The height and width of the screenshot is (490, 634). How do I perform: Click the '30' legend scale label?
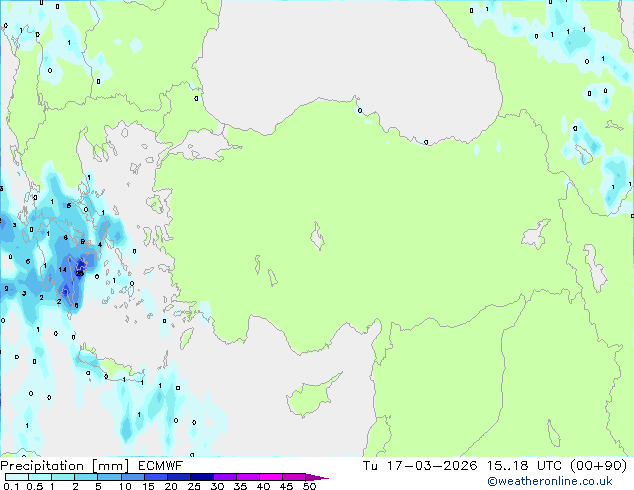point(217,486)
